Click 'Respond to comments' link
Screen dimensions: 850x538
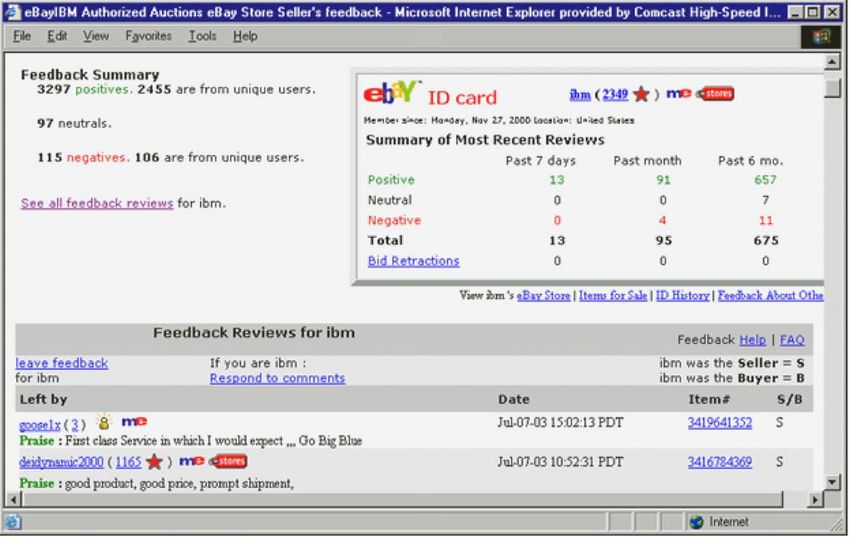(x=277, y=378)
